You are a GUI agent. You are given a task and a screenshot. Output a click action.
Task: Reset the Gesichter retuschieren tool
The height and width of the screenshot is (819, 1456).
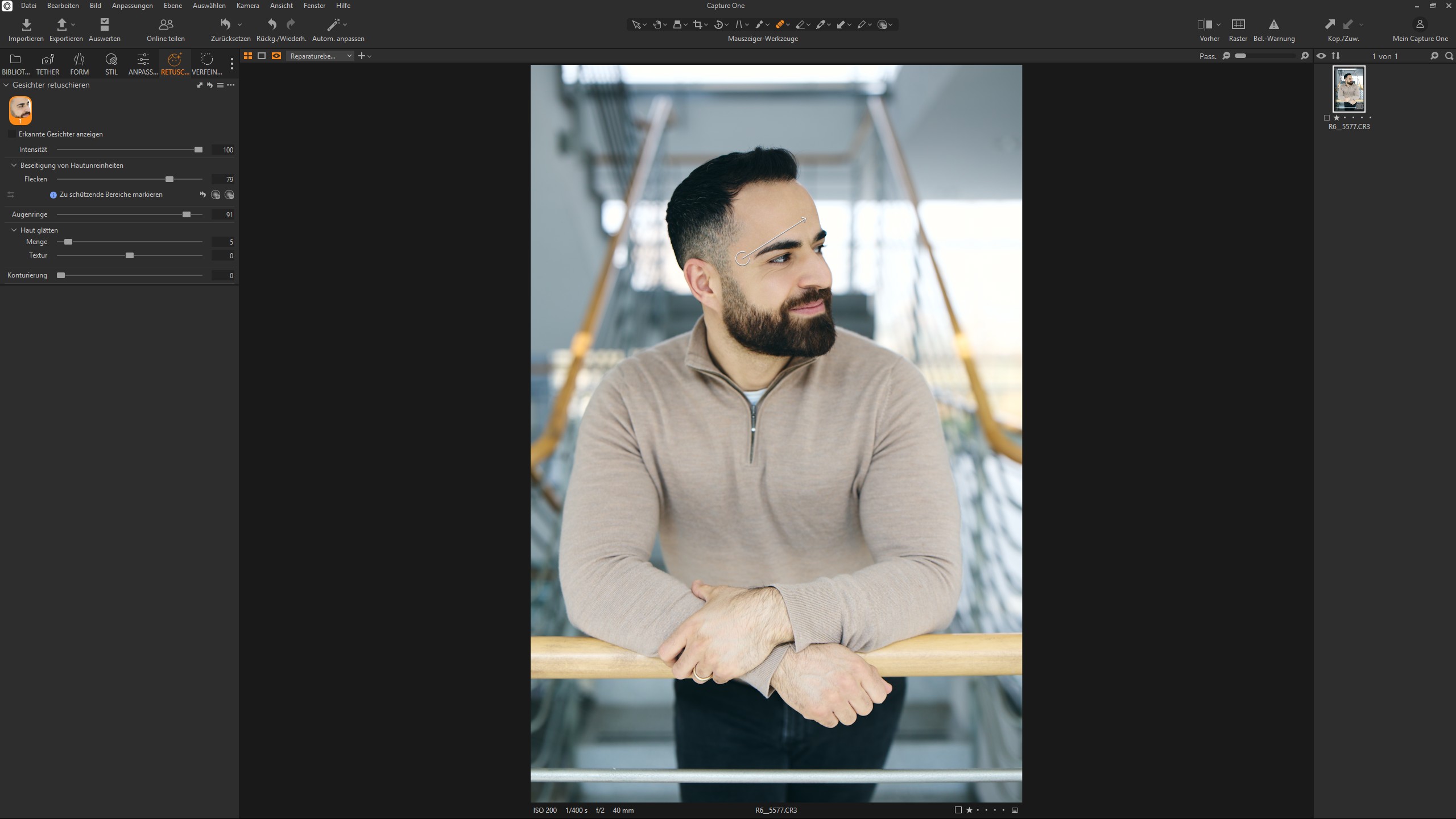[210, 85]
